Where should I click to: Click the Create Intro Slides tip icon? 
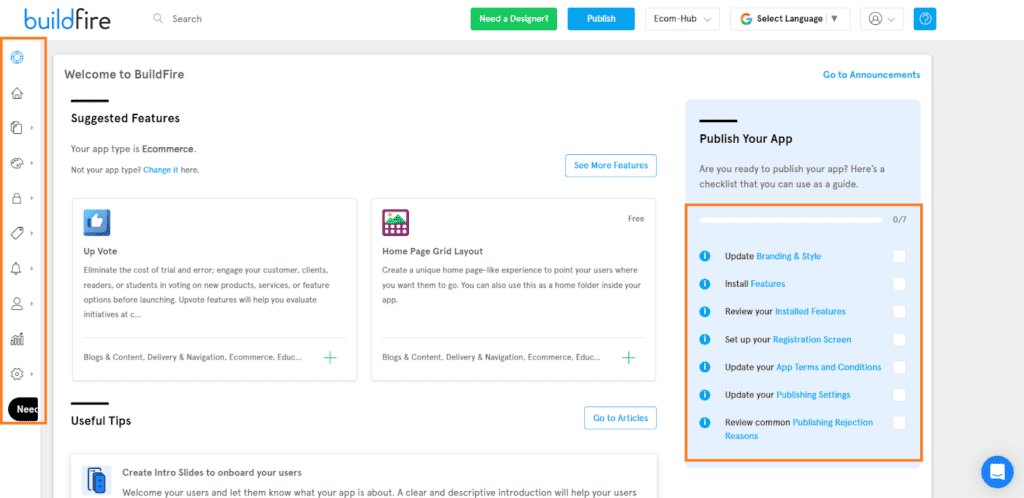96,480
